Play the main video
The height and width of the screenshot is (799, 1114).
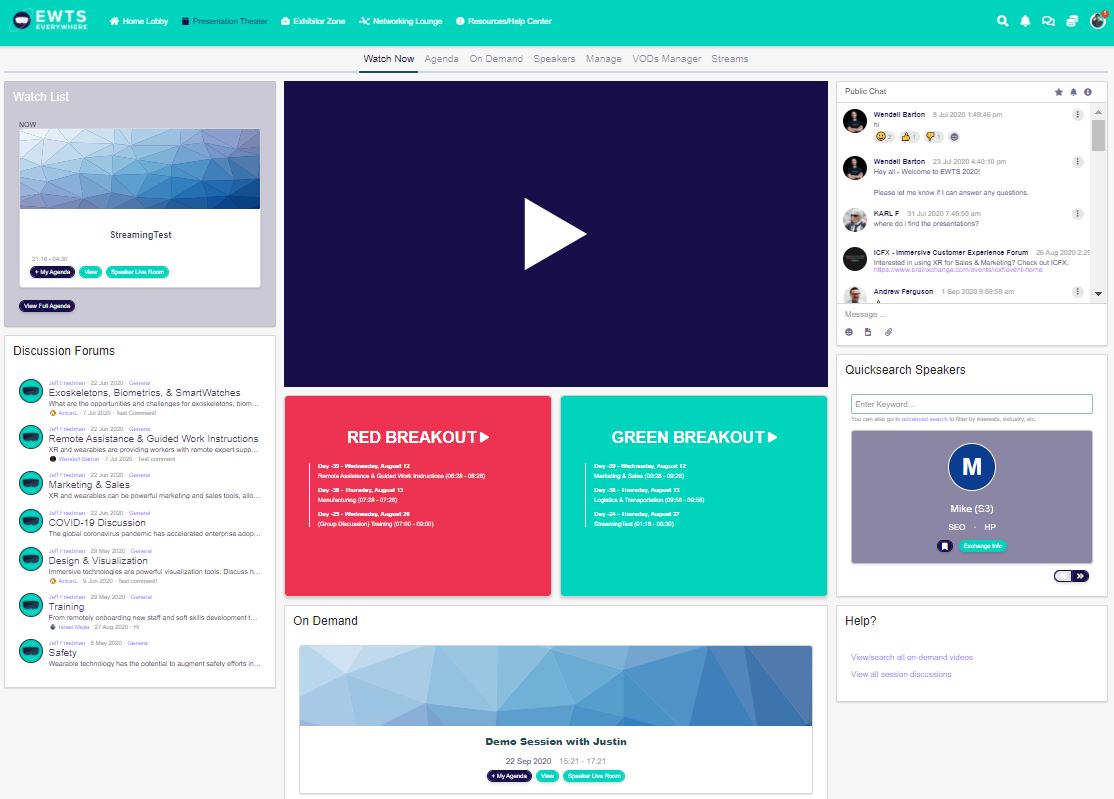[x=555, y=234]
